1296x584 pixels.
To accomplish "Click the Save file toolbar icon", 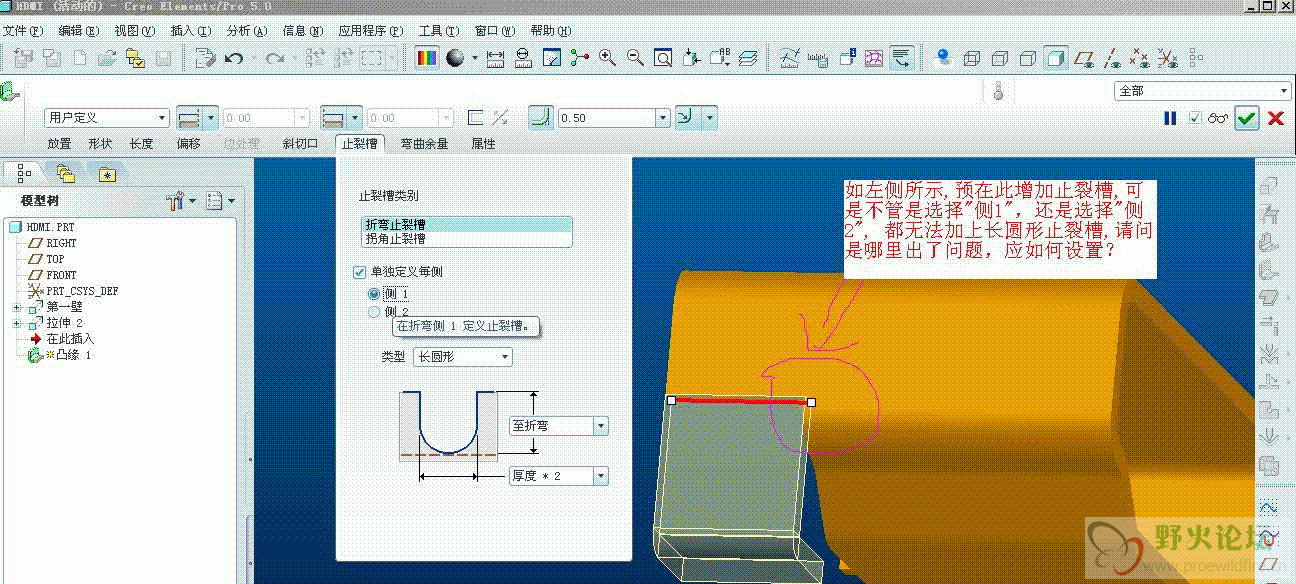I will 164,58.
